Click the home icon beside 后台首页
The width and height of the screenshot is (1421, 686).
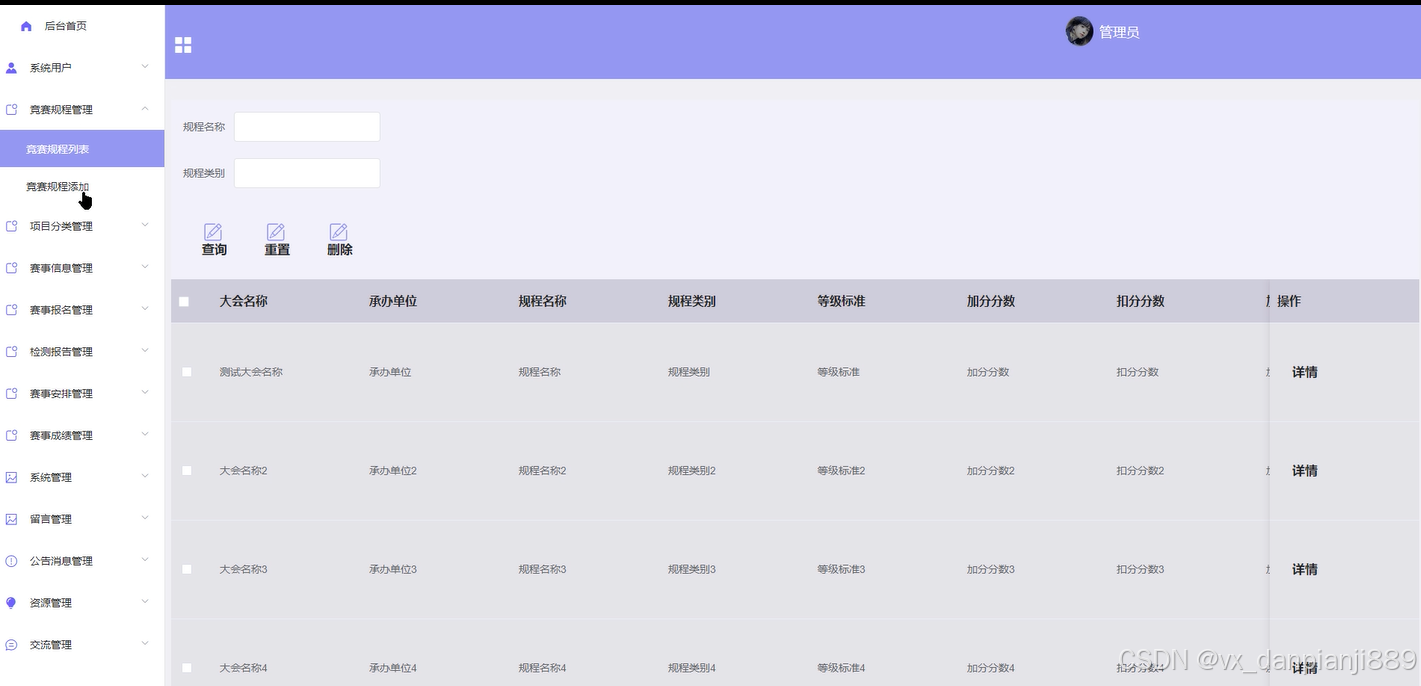(x=26, y=26)
